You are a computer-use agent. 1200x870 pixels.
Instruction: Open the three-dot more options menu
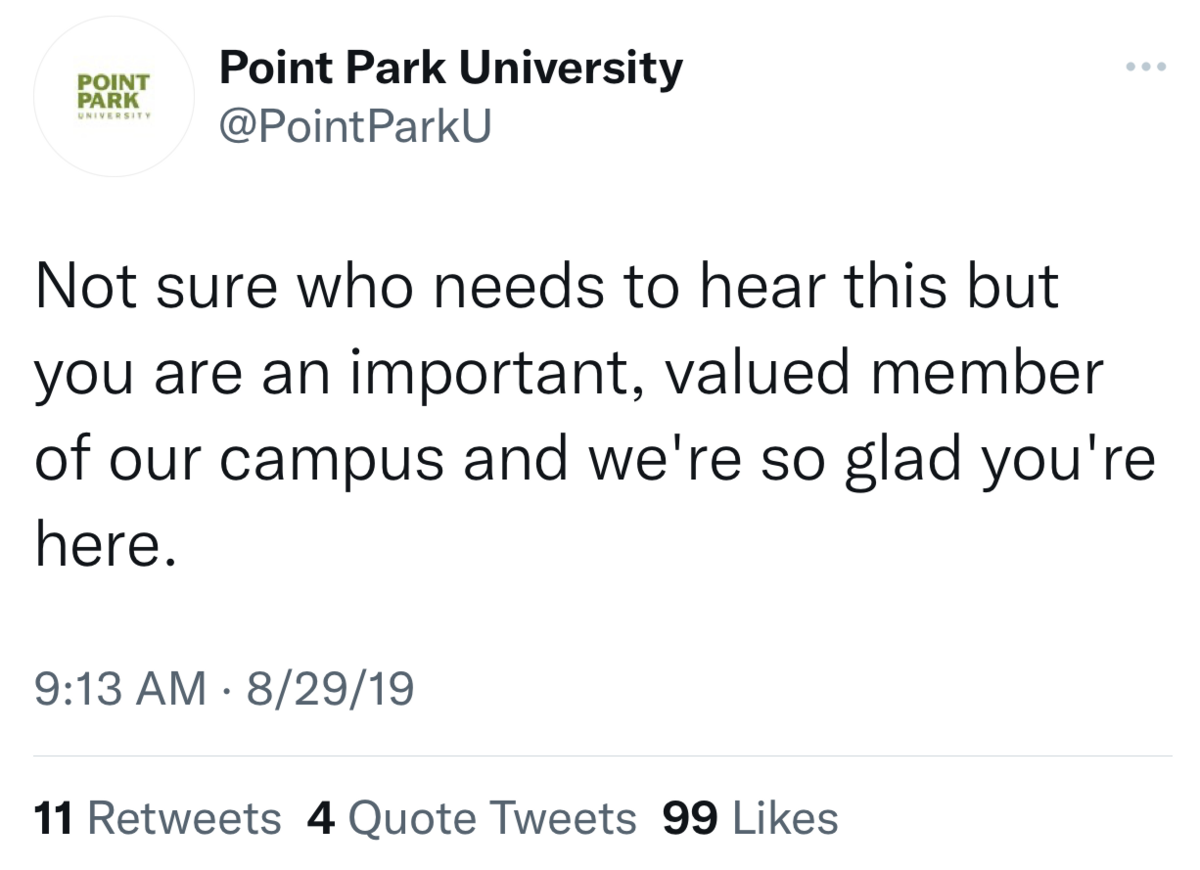point(1145,68)
